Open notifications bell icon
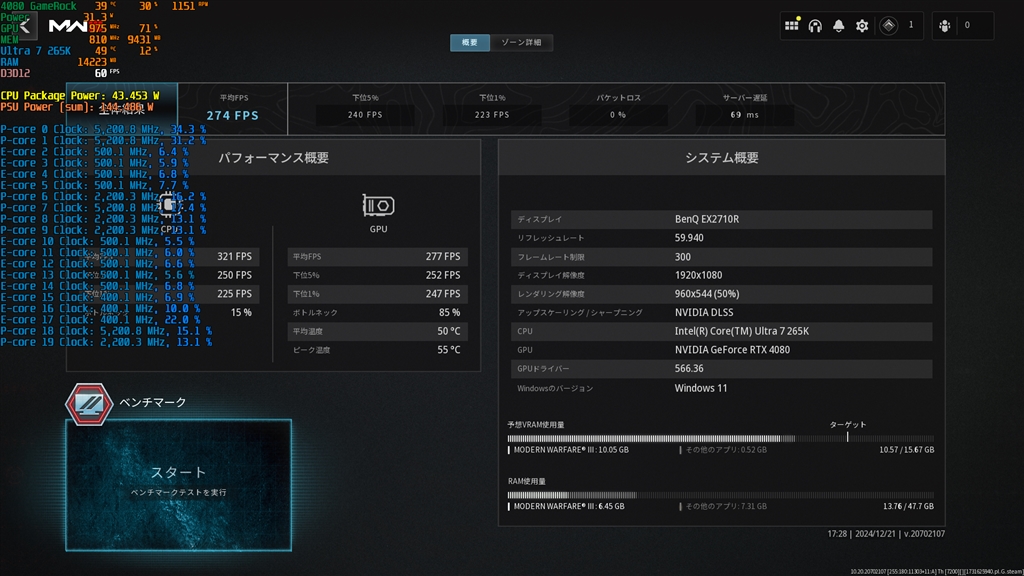The height and width of the screenshot is (576, 1024). (839, 25)
